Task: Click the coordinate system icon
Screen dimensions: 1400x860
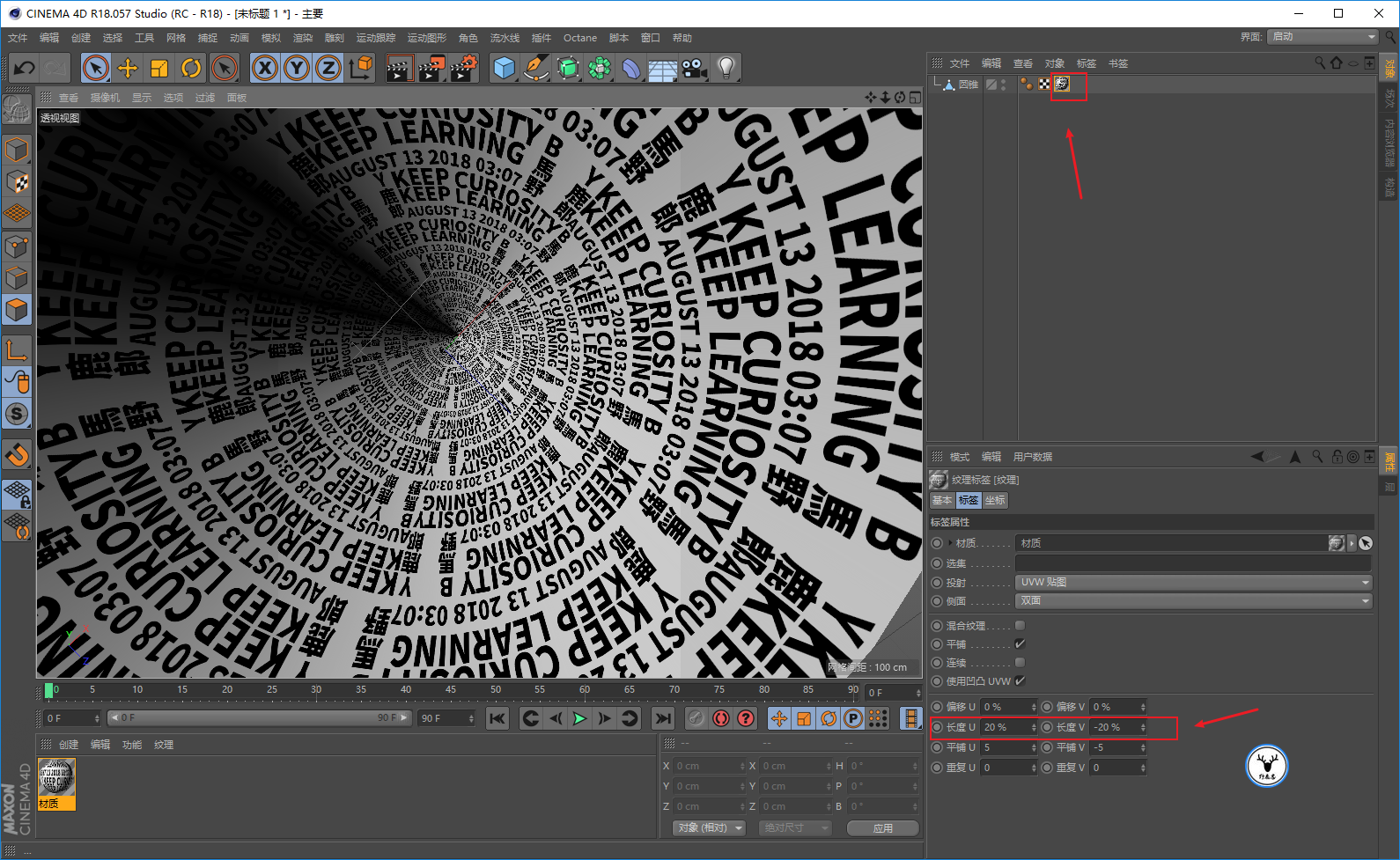Action: pos(361,68)
